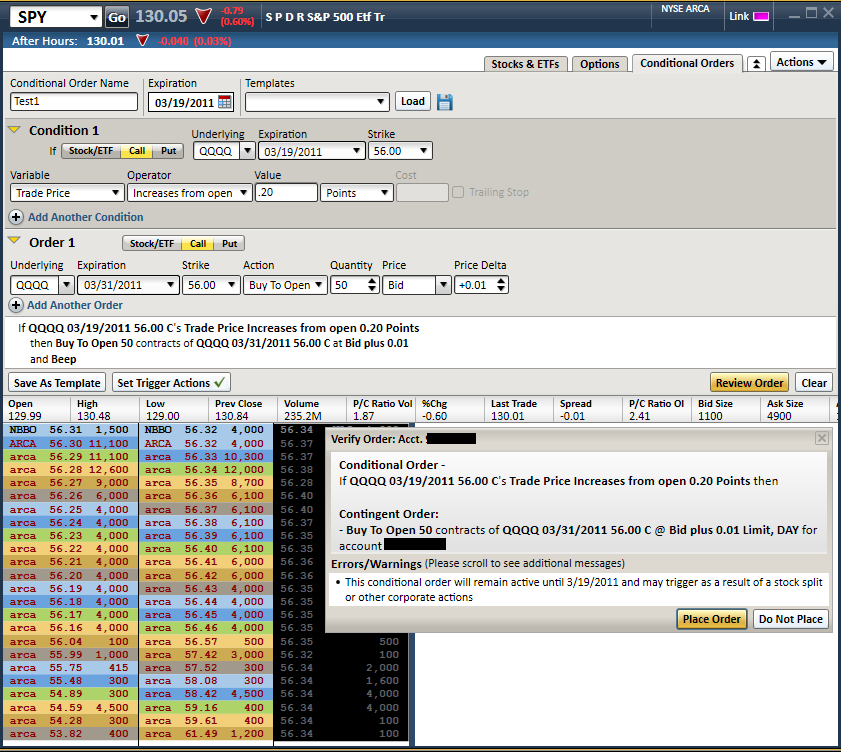Click the Place Order button
Screen dimensions: 841x752
[x=711, y=619]
